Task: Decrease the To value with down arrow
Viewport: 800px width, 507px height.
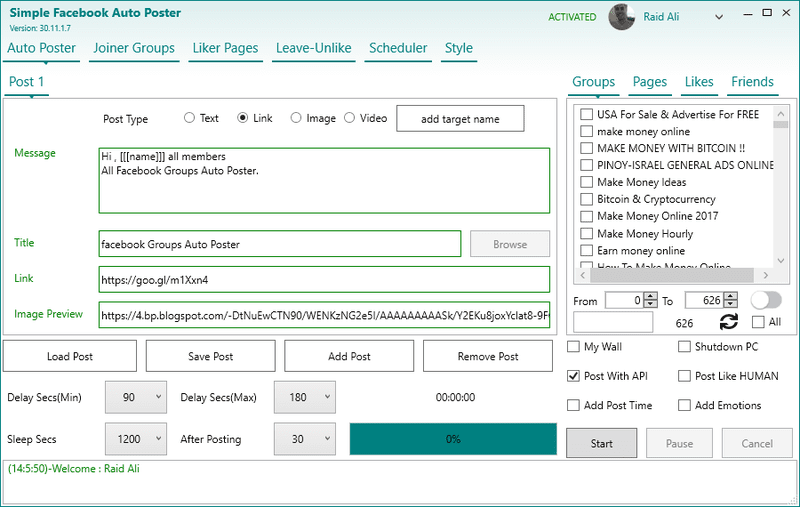Action: point(730,304)
